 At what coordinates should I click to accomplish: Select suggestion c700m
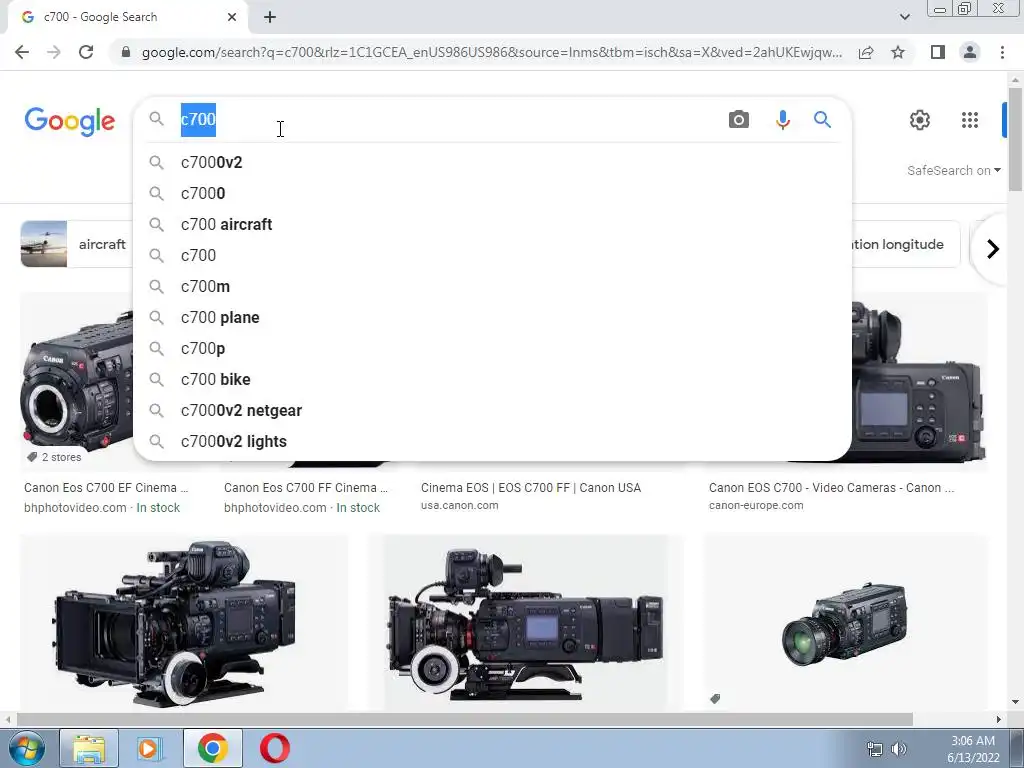click(x=492, y=287)
